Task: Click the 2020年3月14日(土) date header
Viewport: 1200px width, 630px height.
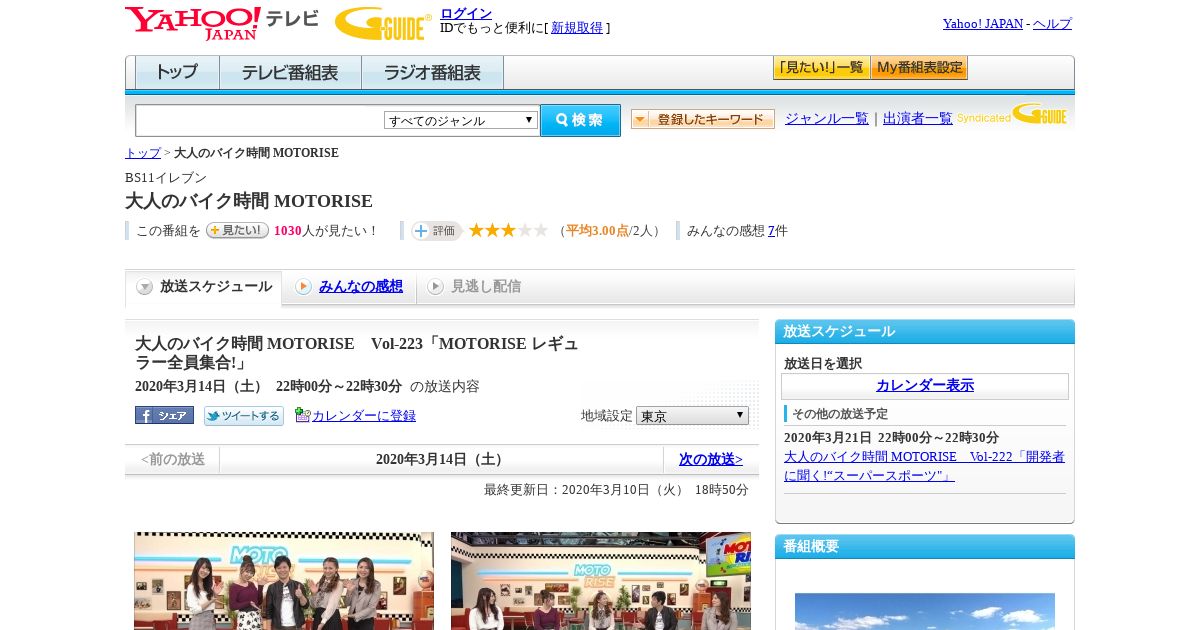Action: click(441, 459)
